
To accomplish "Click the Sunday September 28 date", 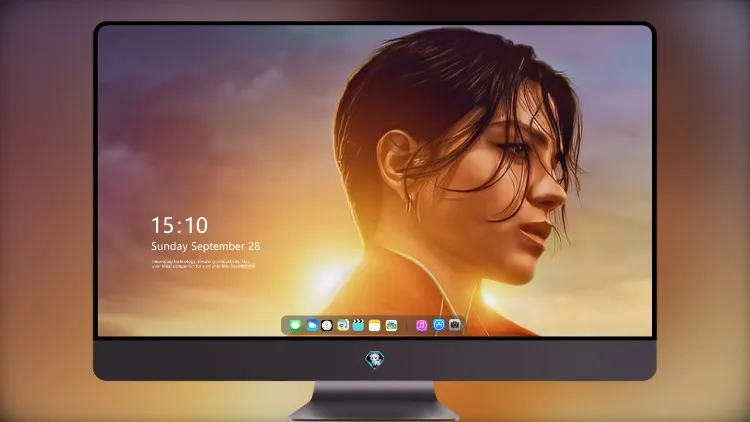I will [x=206, y=246].
